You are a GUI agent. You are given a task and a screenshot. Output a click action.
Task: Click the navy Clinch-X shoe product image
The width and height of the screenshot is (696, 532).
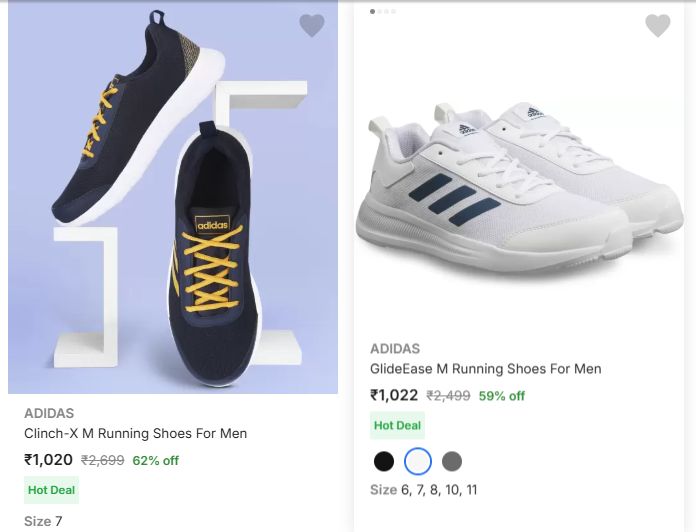point(172,200)
